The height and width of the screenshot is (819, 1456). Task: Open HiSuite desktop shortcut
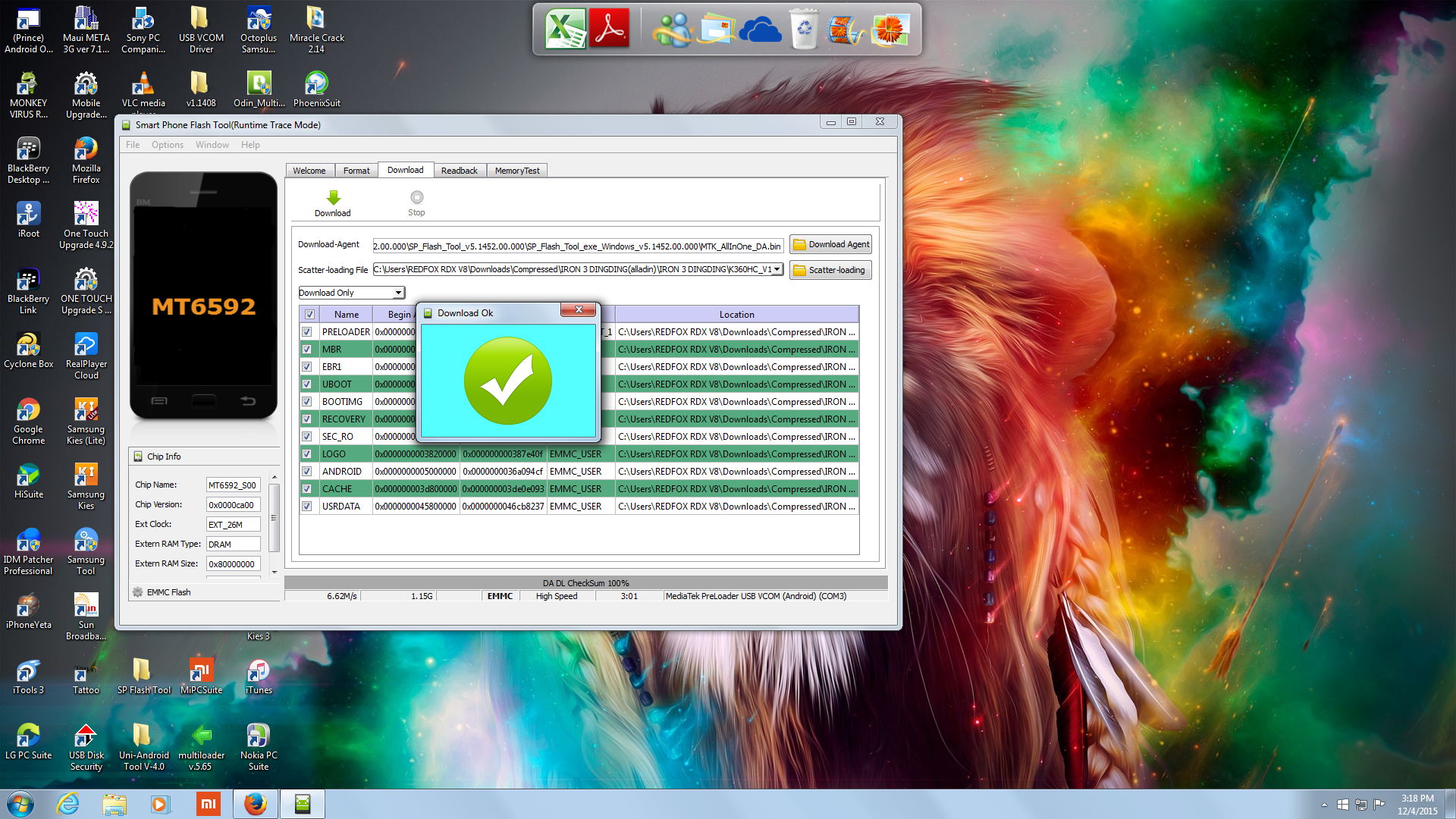point(28,481)
